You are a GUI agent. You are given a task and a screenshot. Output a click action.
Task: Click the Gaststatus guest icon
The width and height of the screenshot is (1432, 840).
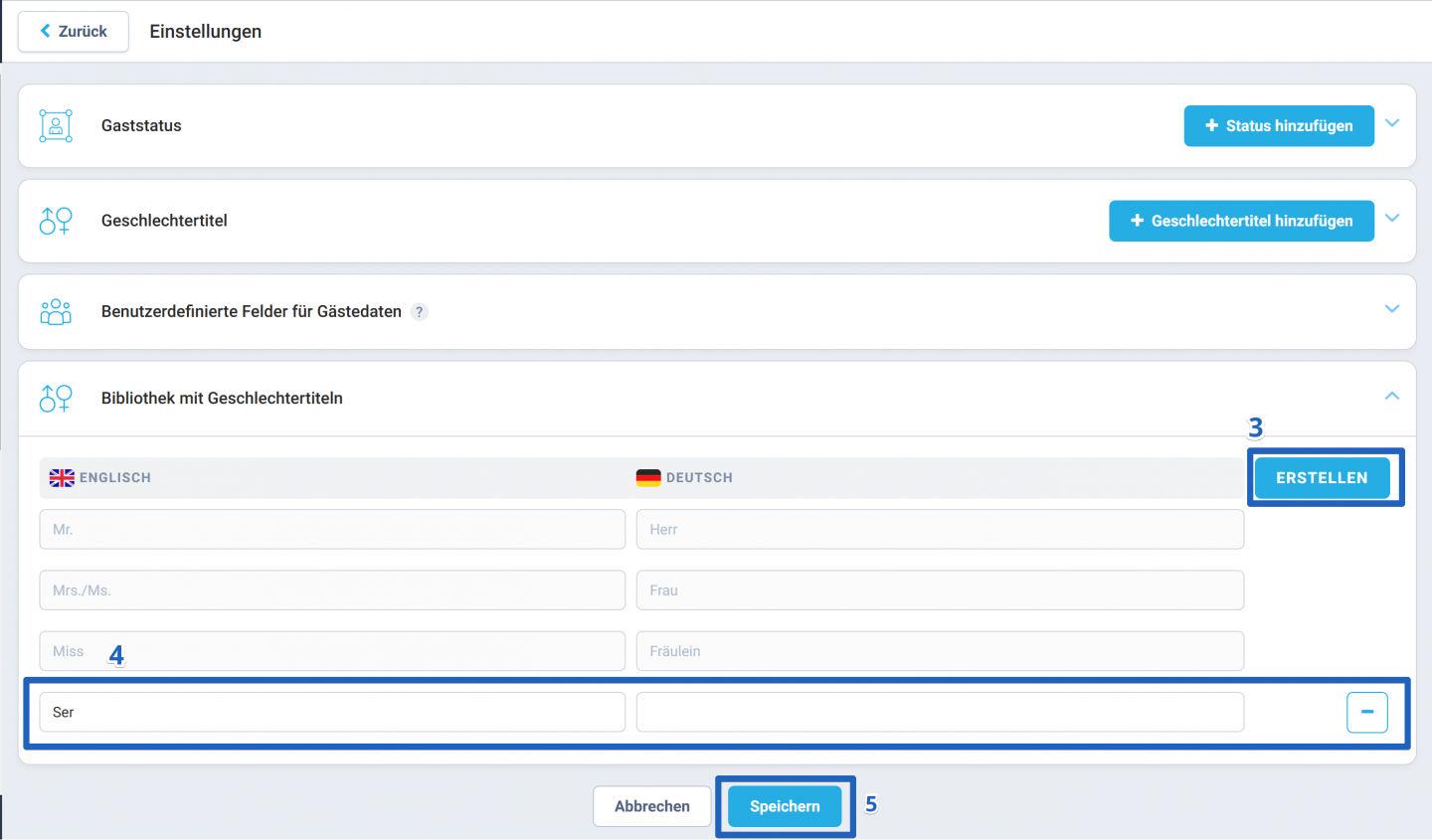click(x=56, y=126)
